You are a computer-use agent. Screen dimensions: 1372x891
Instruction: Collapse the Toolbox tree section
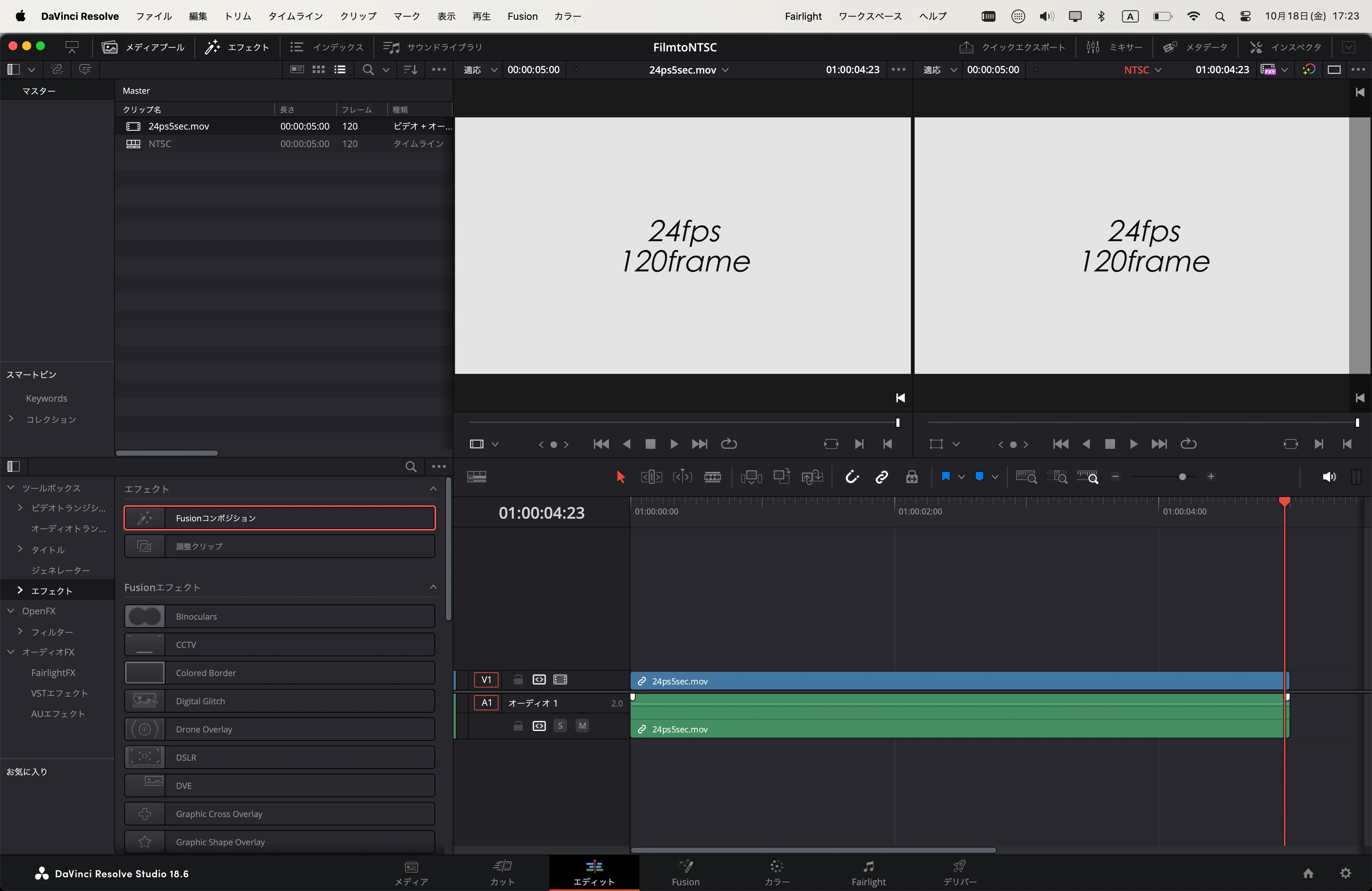coord(11,488)
